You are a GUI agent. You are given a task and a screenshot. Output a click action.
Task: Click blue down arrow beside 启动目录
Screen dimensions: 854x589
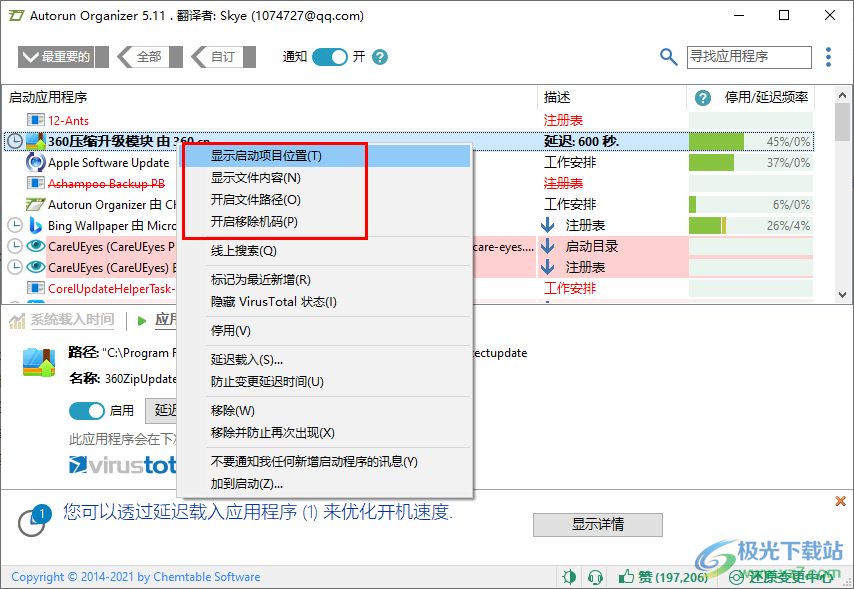(547, 246)
